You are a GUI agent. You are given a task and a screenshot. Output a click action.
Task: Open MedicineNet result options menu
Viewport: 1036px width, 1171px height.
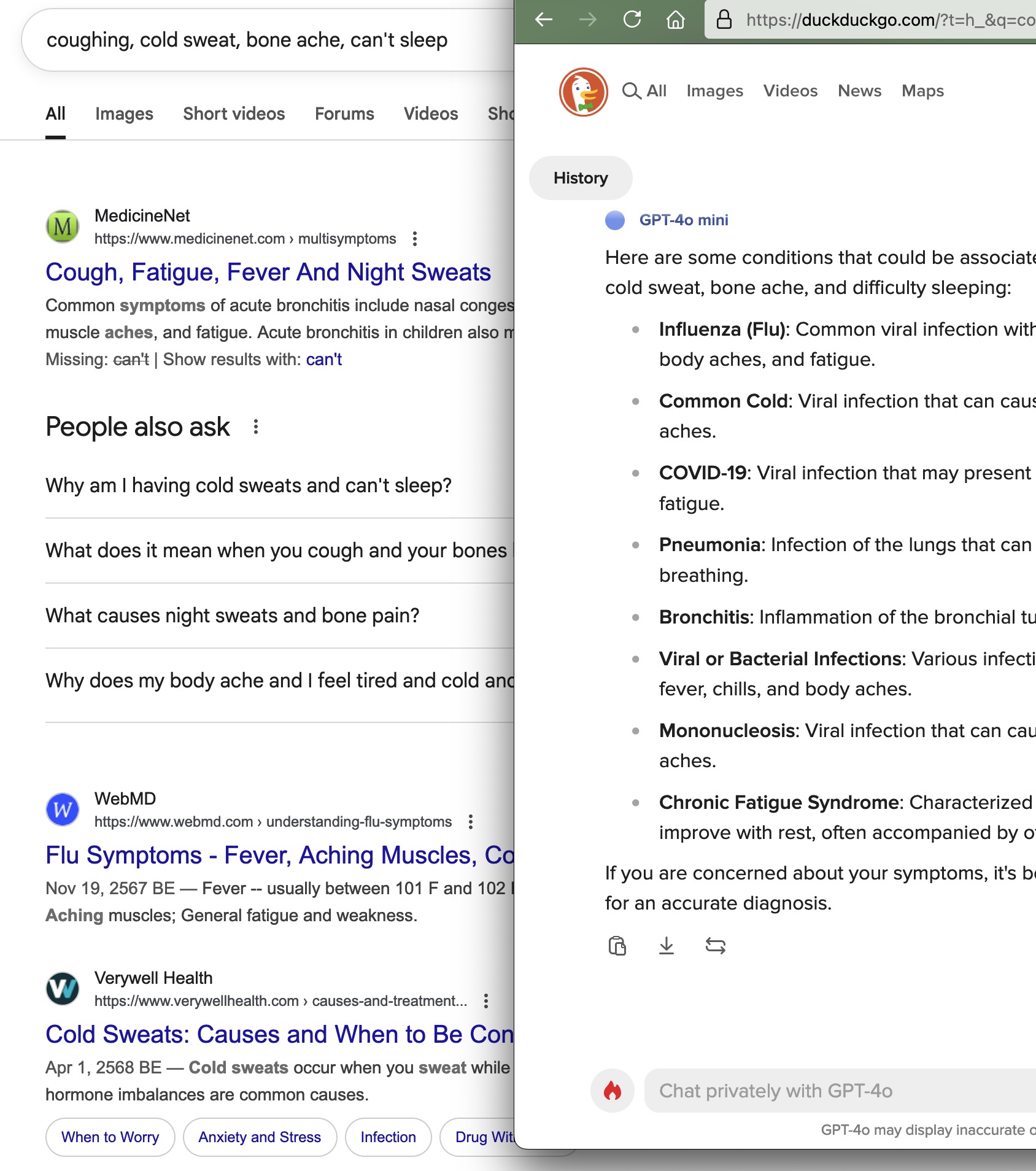[415, 239]
